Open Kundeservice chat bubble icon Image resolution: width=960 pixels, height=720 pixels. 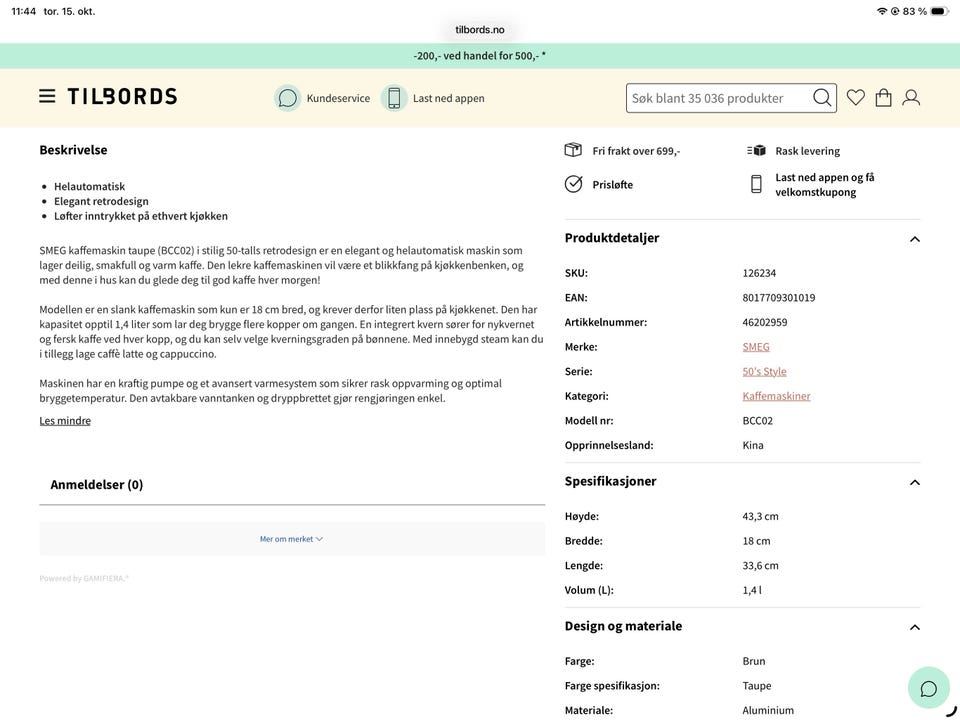(x=287, y=98)
